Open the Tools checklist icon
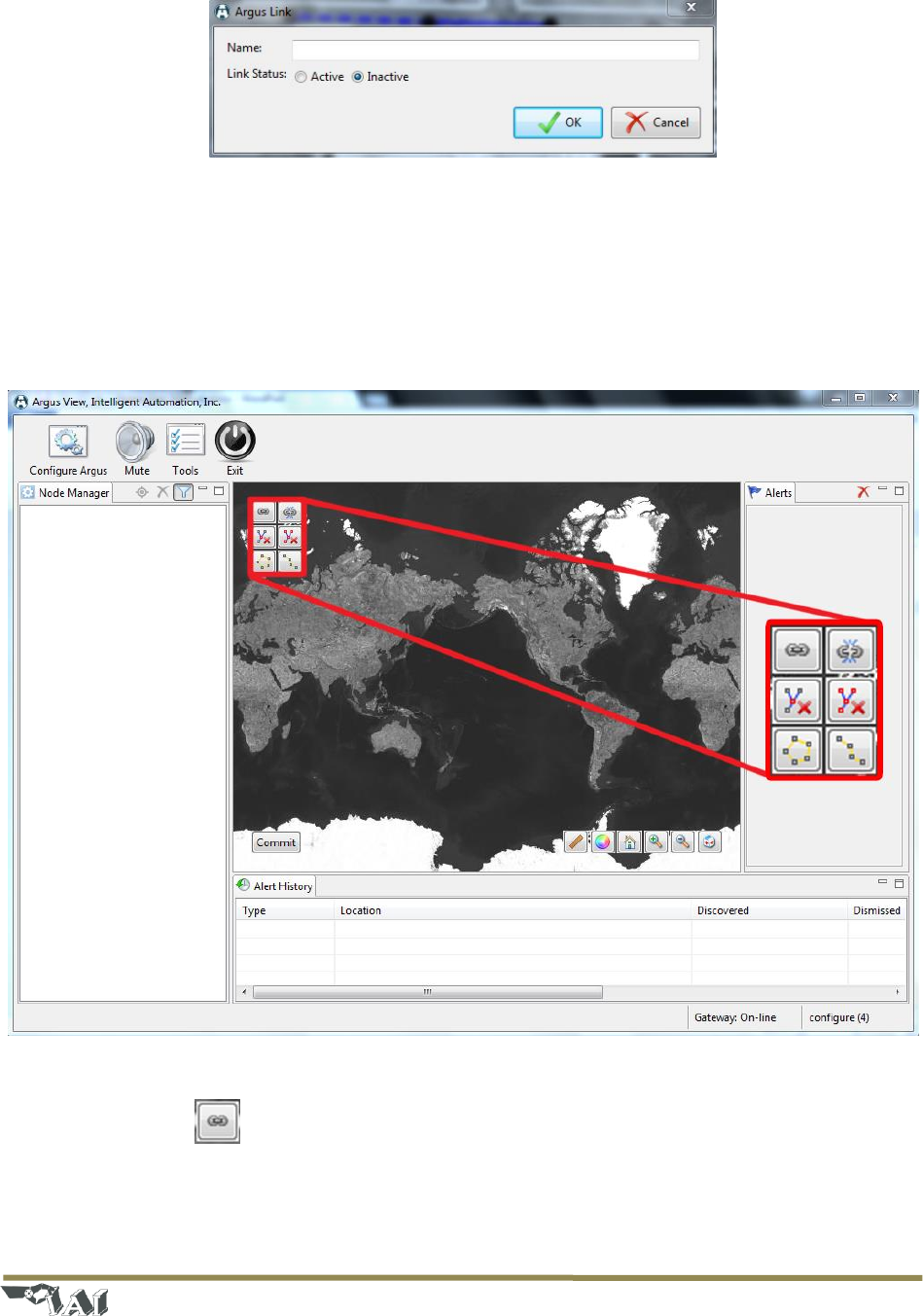This screenshot has width=923, height=1316. 185,450
